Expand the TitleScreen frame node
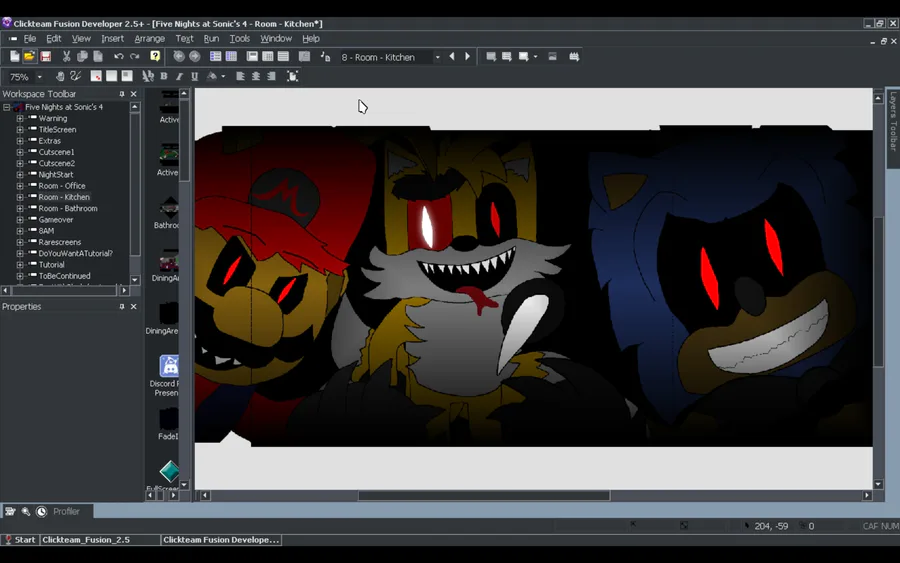Screen dimensions: 900x563 20,130
